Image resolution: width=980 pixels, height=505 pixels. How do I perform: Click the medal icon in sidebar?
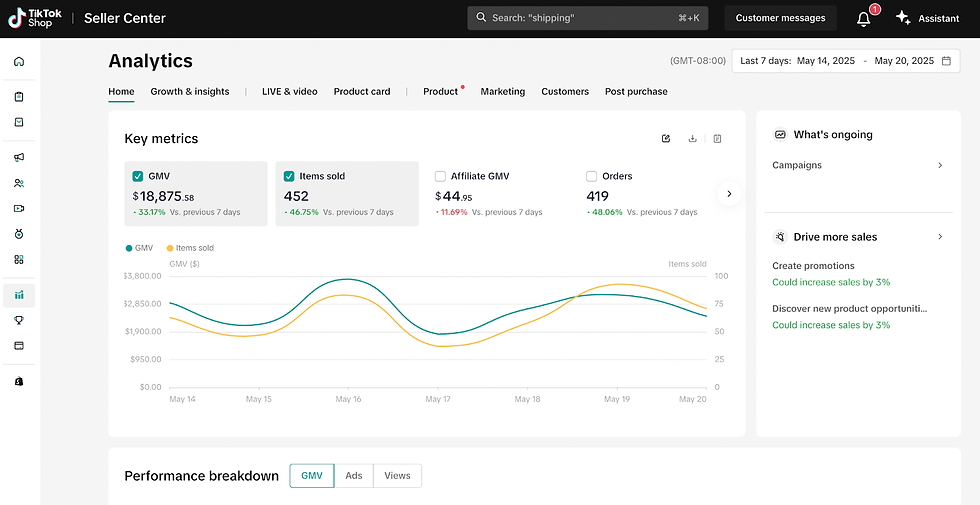pyautogui.click(x=19, y=234)
